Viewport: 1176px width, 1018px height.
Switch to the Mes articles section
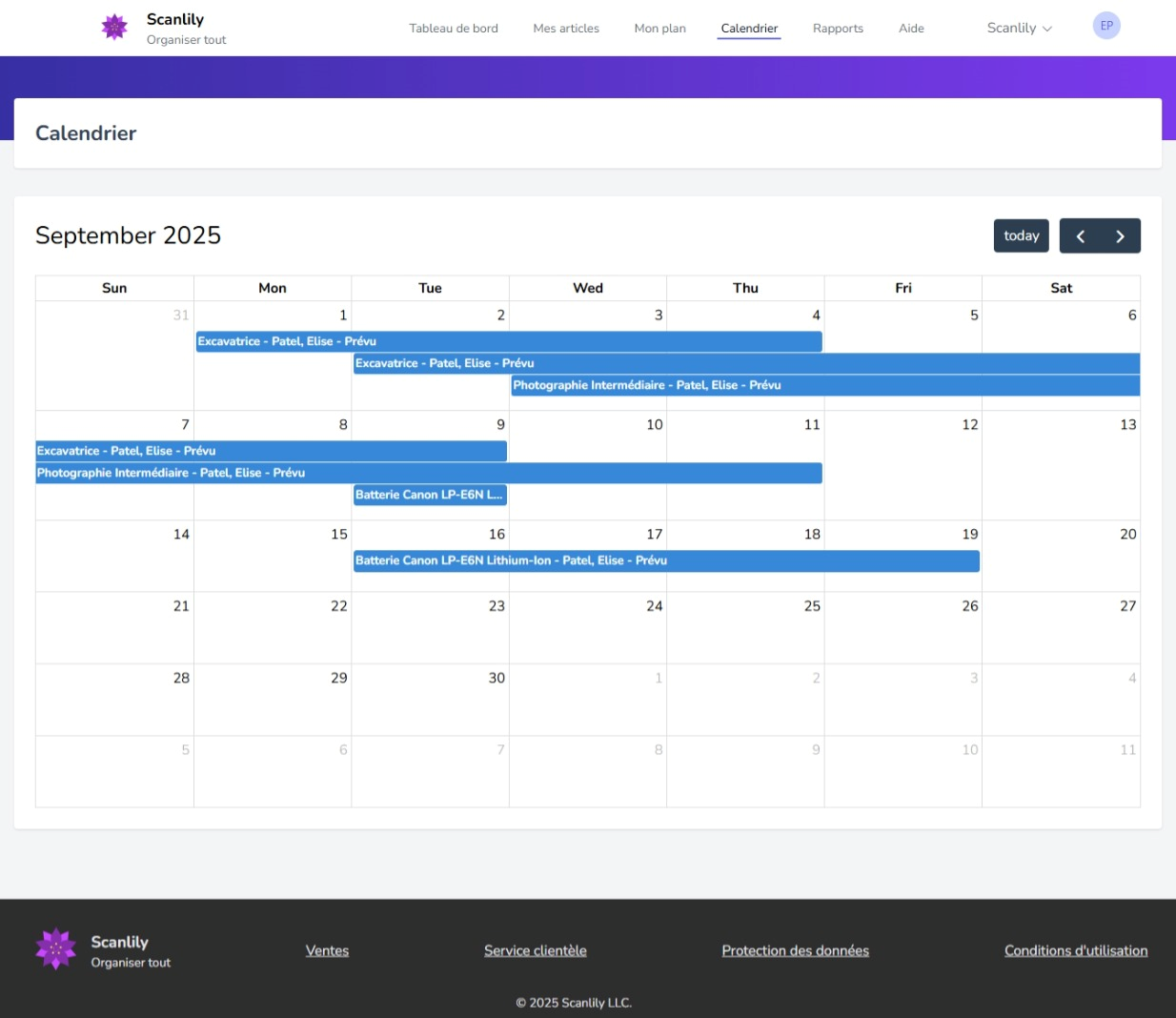pos(566,28)
